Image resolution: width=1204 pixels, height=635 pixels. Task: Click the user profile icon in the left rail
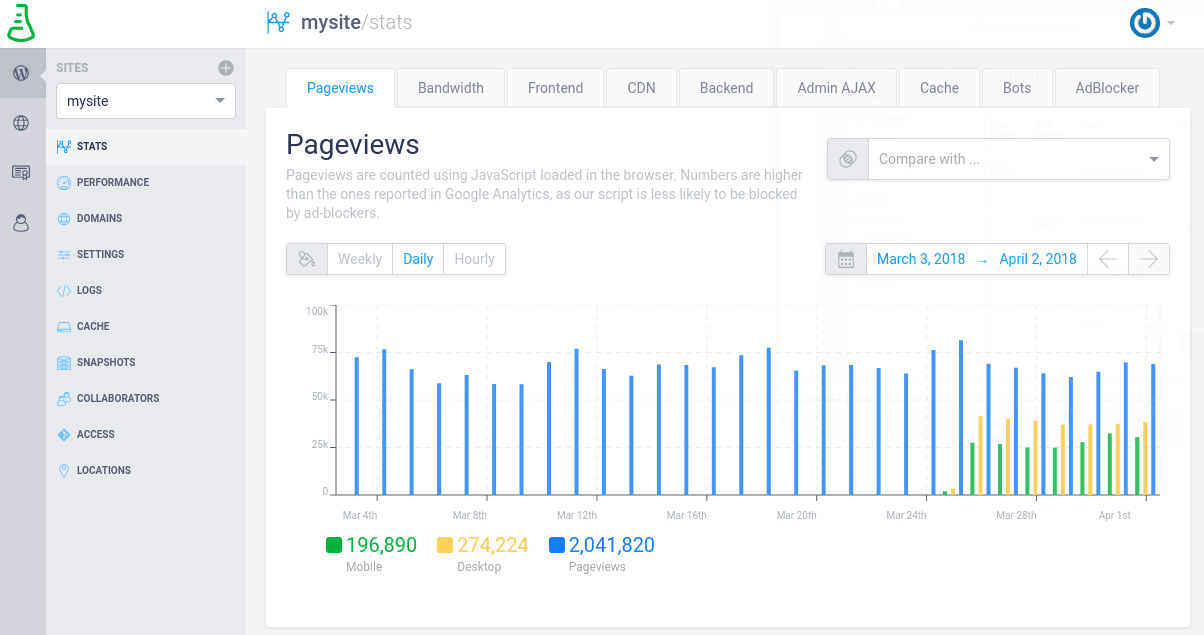21,222
